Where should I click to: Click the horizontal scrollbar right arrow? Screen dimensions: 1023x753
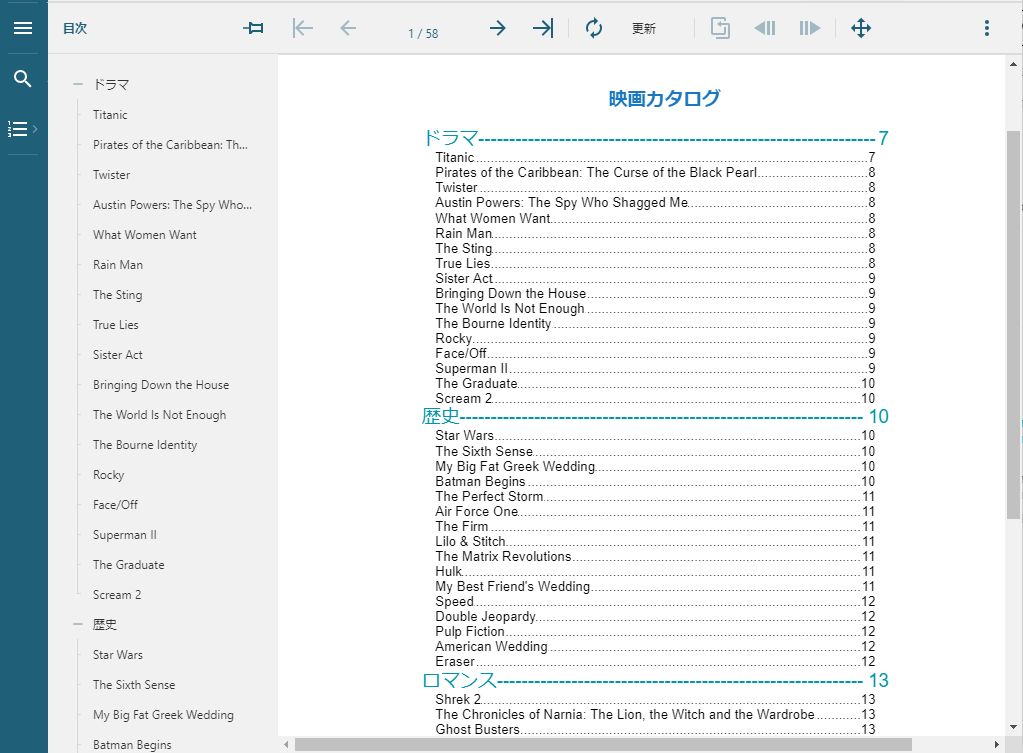[x=996, y=745]
